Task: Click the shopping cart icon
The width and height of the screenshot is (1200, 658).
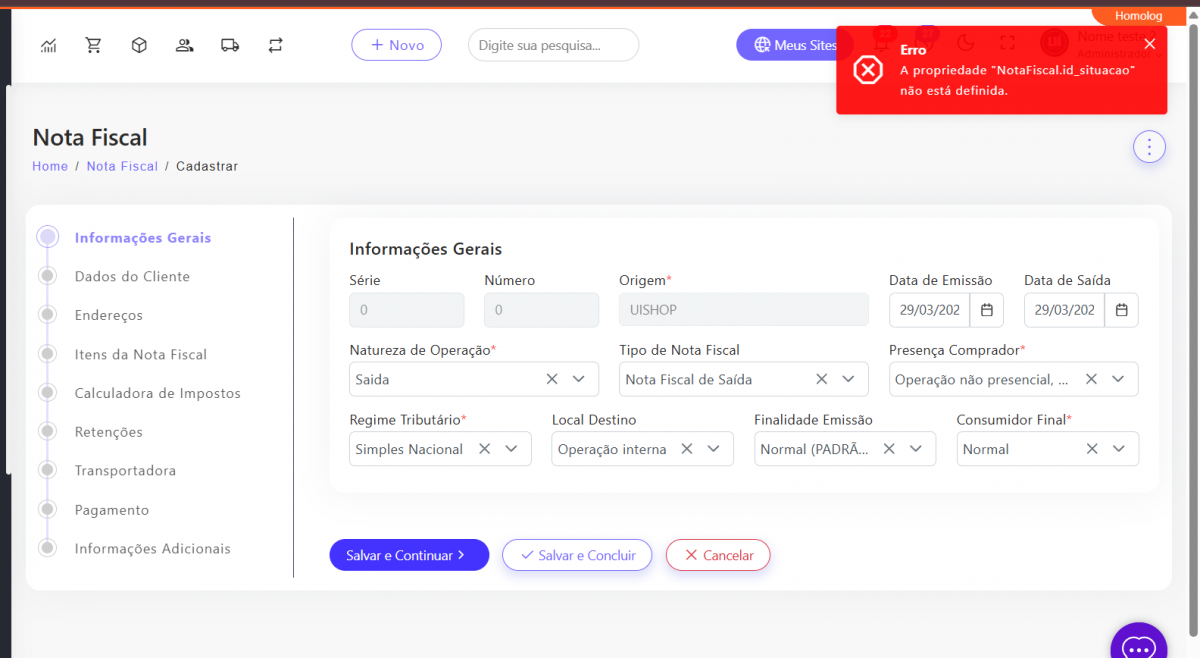Action: (94, 45)
